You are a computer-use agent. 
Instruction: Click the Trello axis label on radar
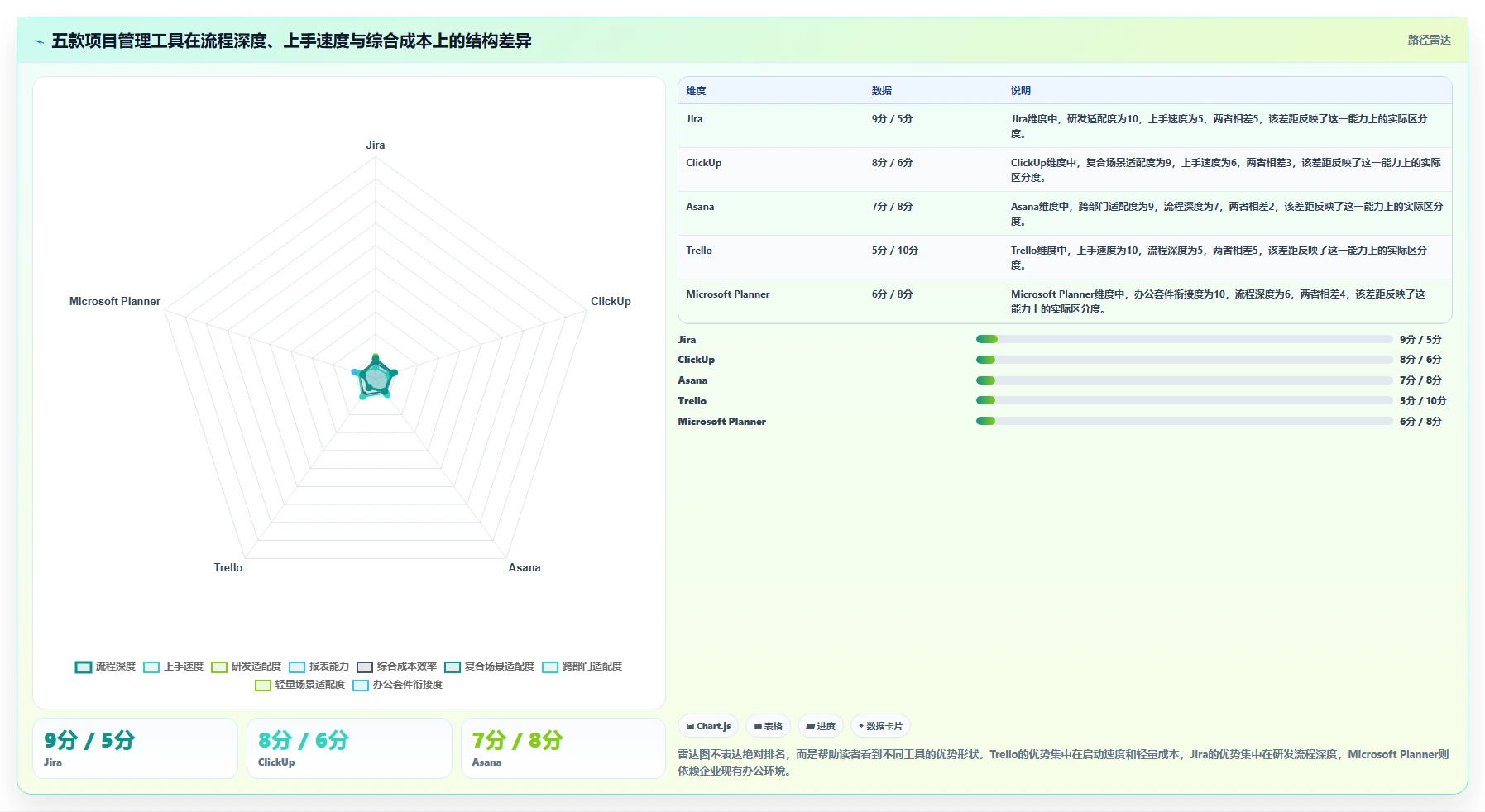click(228, 567)
